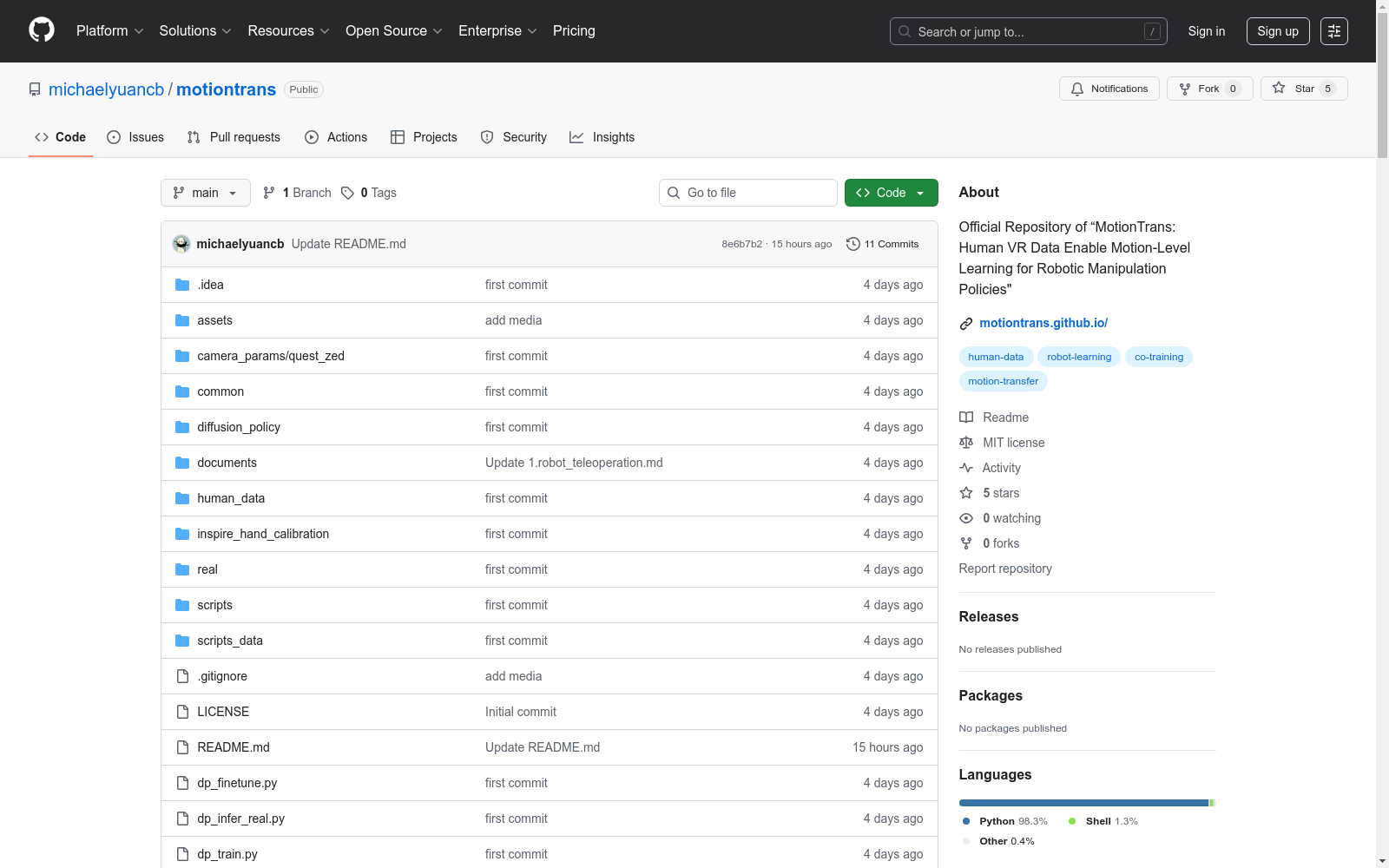1389x868 pixels.
Task: Click repository icon beside michaelyuancb
Action: 35,89
